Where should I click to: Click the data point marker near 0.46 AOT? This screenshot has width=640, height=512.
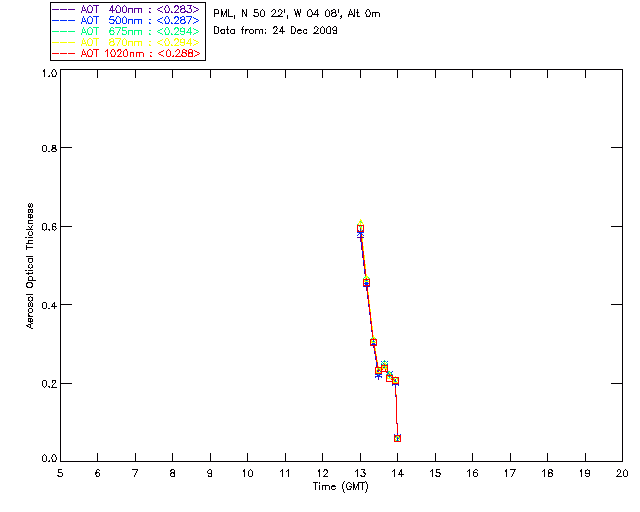click(367, 283)
